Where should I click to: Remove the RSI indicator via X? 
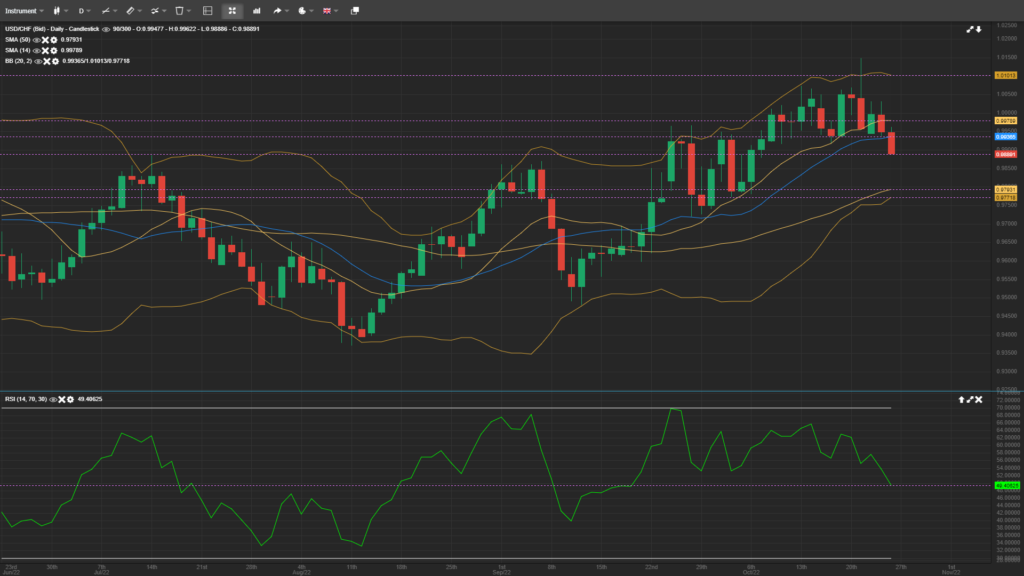point(61,400)
